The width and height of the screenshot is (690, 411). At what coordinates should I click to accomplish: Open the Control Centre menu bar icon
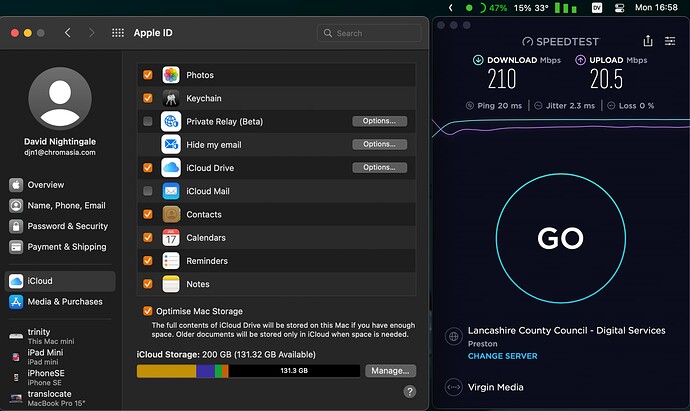pos(620,7)
